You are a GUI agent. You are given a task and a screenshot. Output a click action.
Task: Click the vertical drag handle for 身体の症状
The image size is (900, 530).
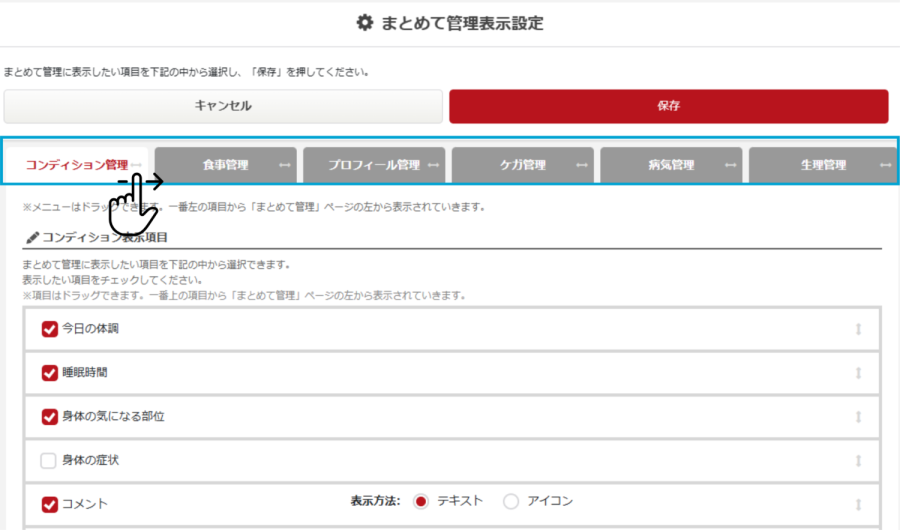pos(858,461)
